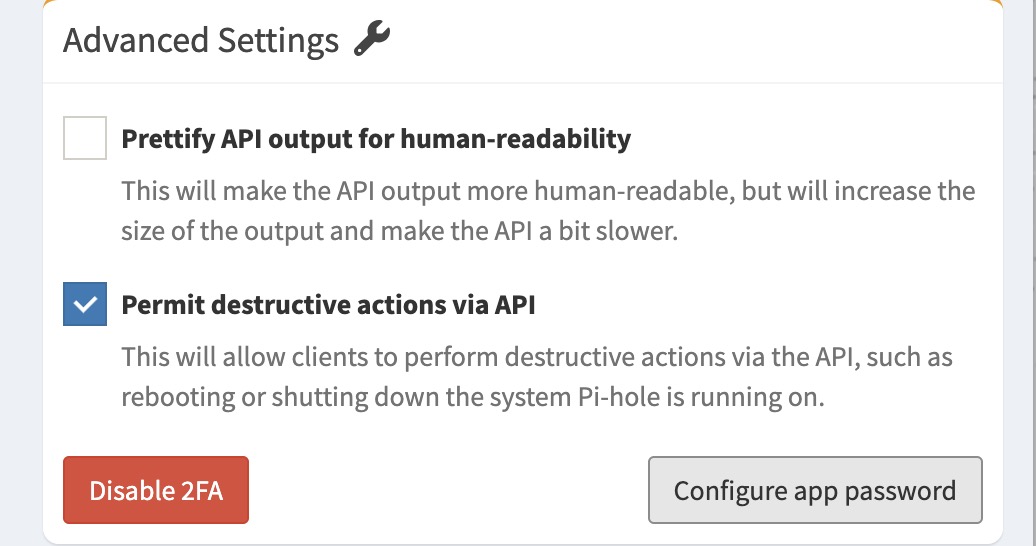Click the word "Permit" in the second option label
The image size is (1036, 546).
pos(158,305)
